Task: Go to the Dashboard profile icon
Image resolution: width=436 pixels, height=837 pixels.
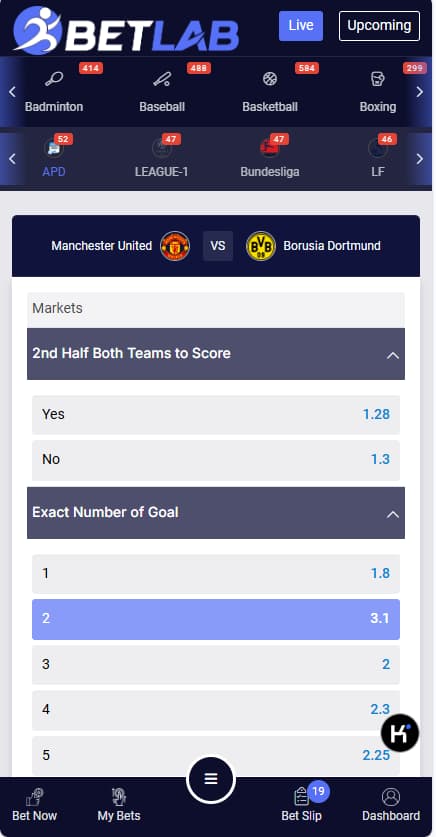Action: 391,797
